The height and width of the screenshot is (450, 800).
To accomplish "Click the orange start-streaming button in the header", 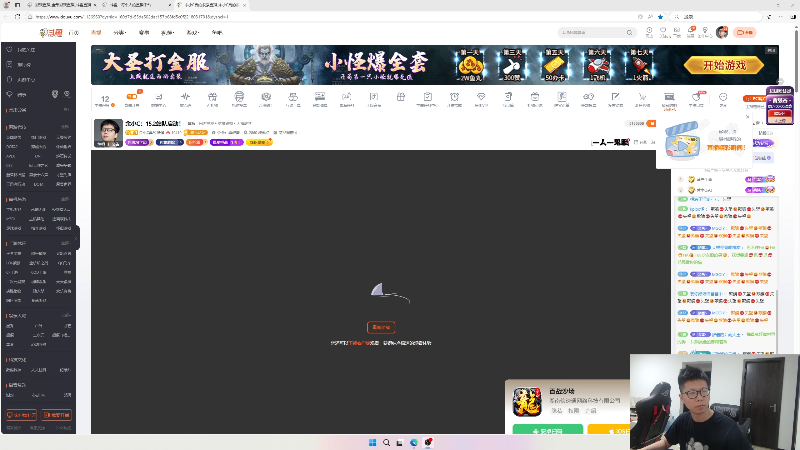I will pos(744,33).
